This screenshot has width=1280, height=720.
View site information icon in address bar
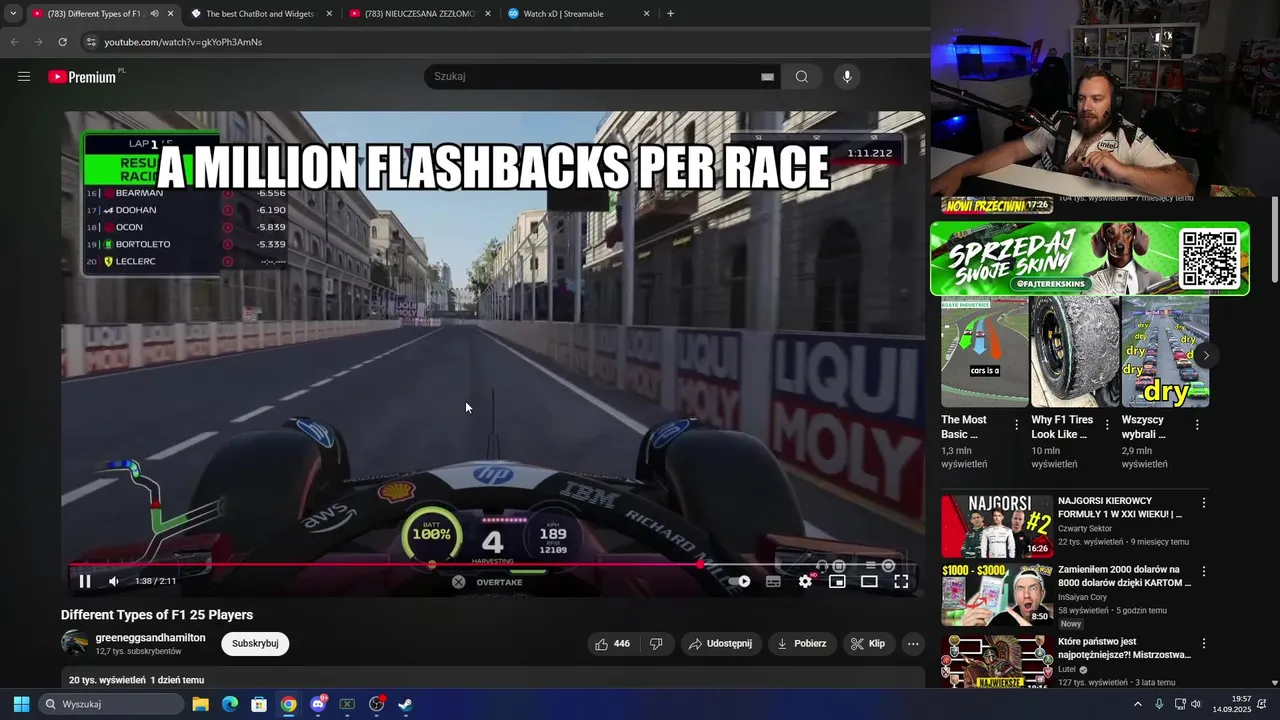91,42
